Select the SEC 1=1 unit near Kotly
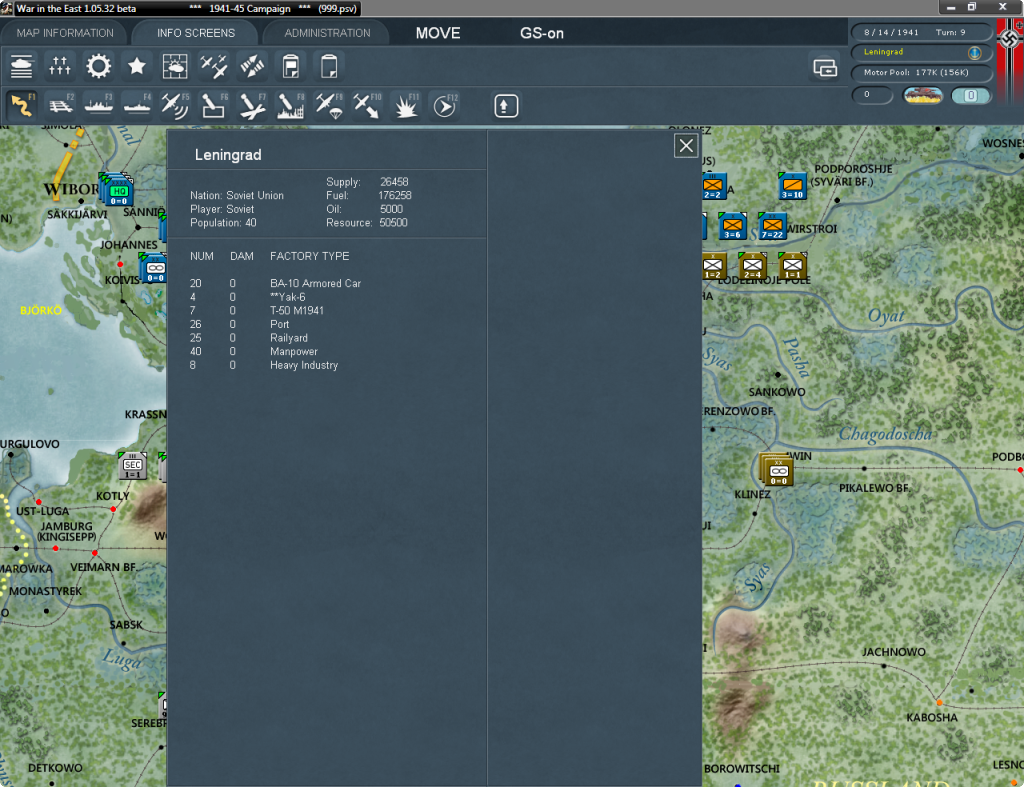 [133, 466]
